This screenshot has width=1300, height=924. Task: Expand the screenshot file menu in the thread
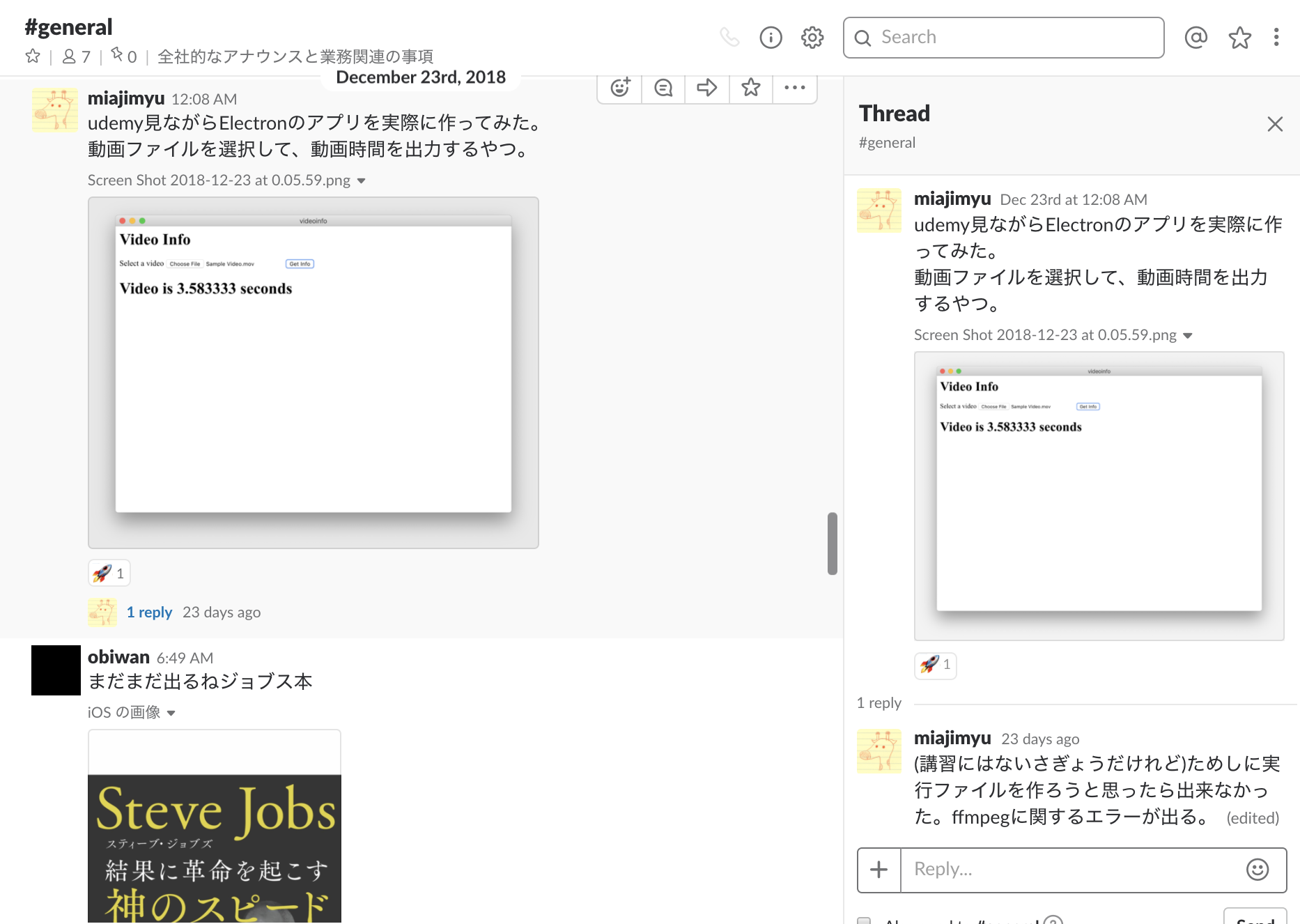[x=1189, y=335]
